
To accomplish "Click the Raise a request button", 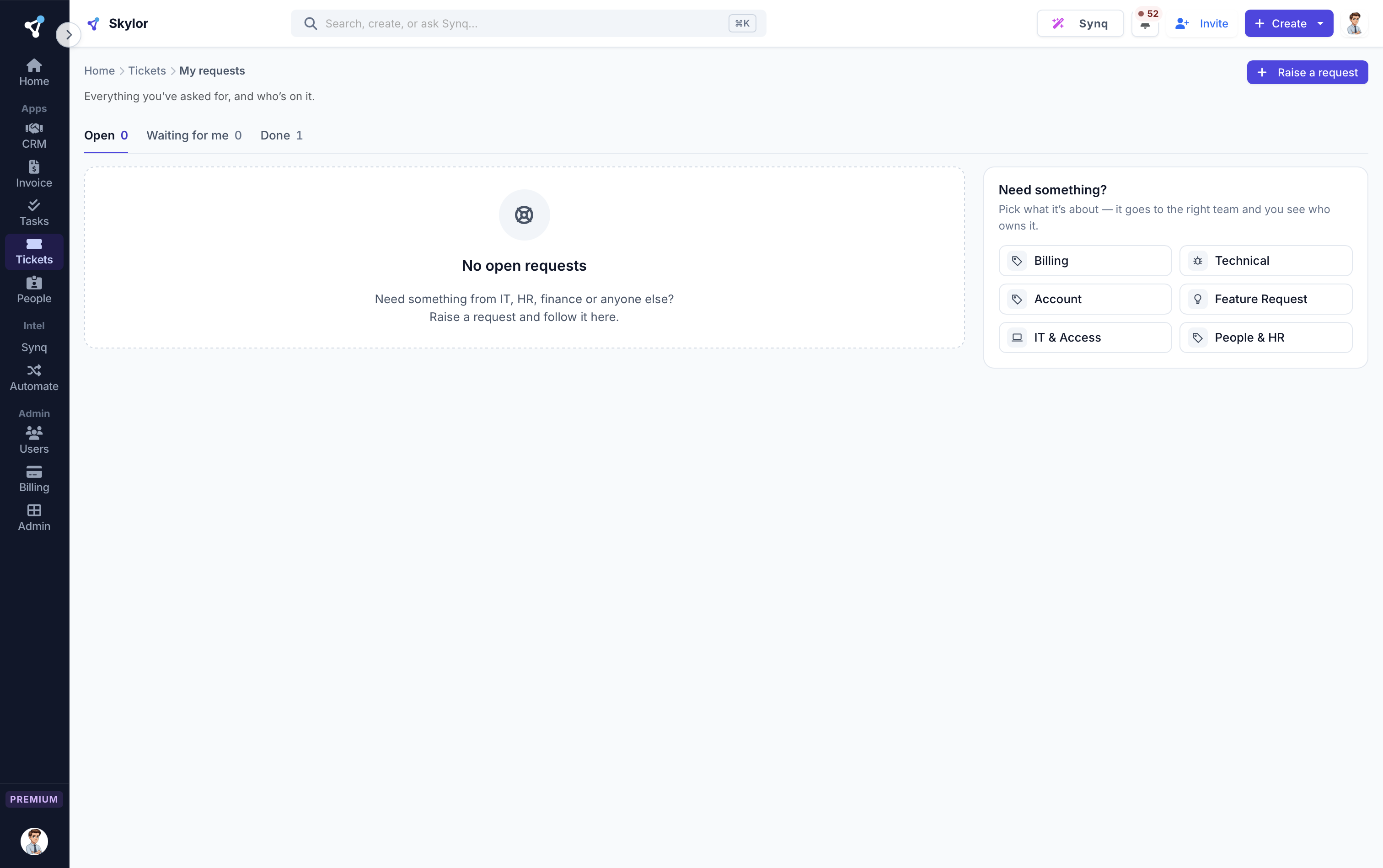I will click(1307, 72).
